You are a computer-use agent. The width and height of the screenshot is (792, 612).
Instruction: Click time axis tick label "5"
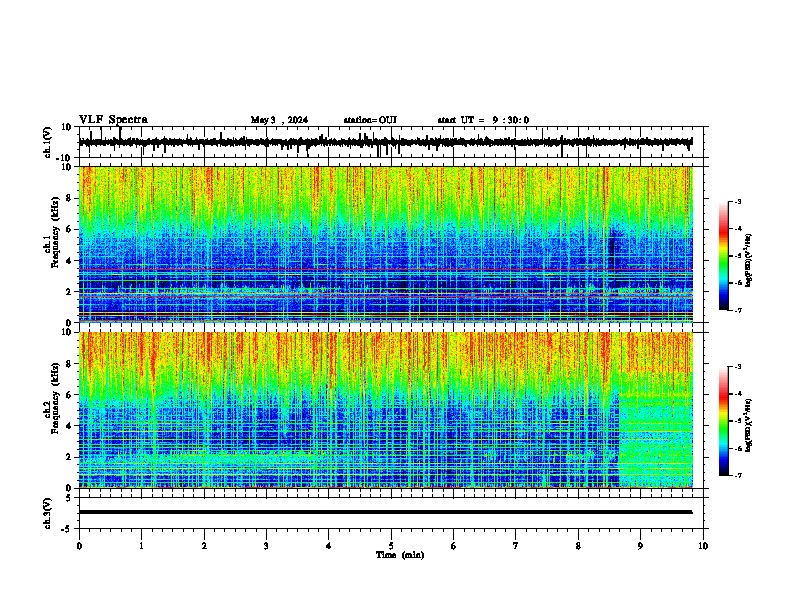pyautogui.click(x=391, y=546)
